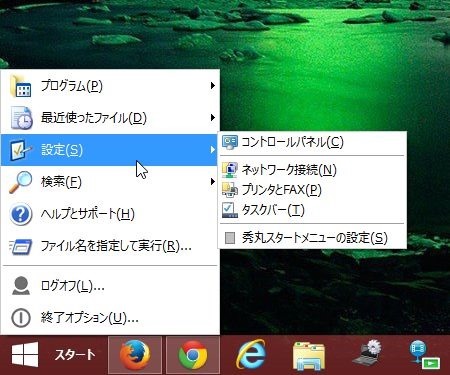Open Internet Explorer from the taskbar
Viewport: 450px width, 375px height.
[251, 355]
